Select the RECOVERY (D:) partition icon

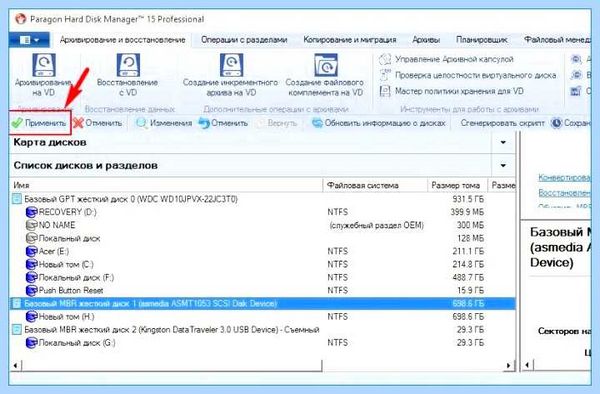(31, 212)
